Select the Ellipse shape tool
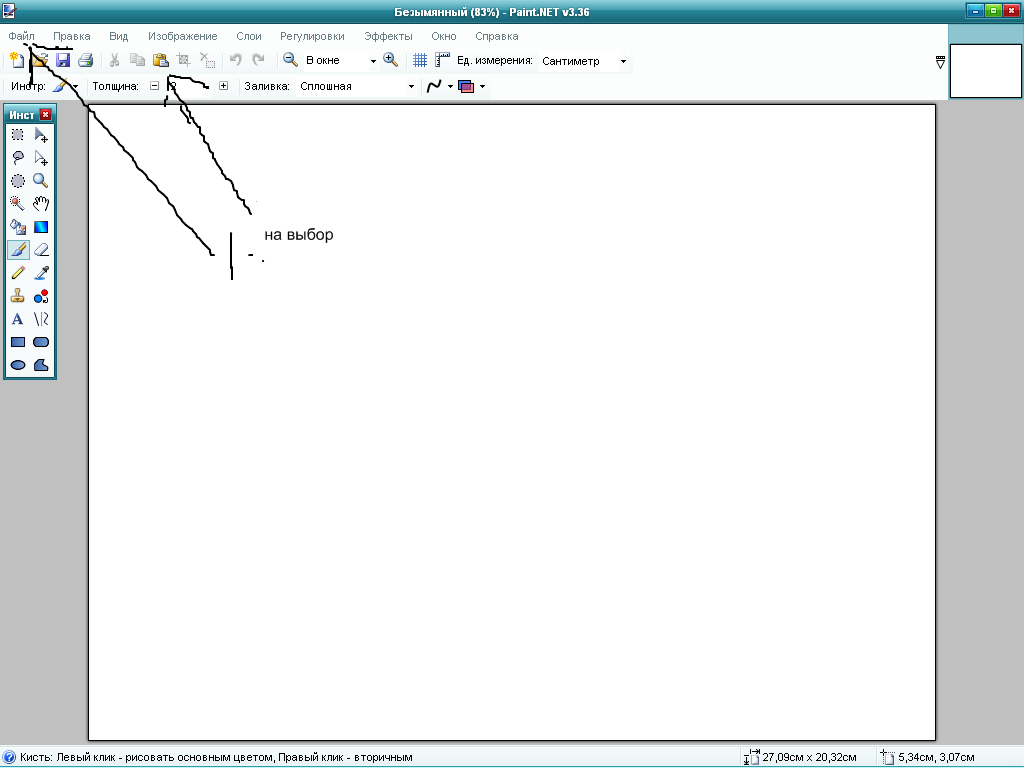The height and width of the screenshot is (768, 1024). pyautogui.click(x=18, y=365)
